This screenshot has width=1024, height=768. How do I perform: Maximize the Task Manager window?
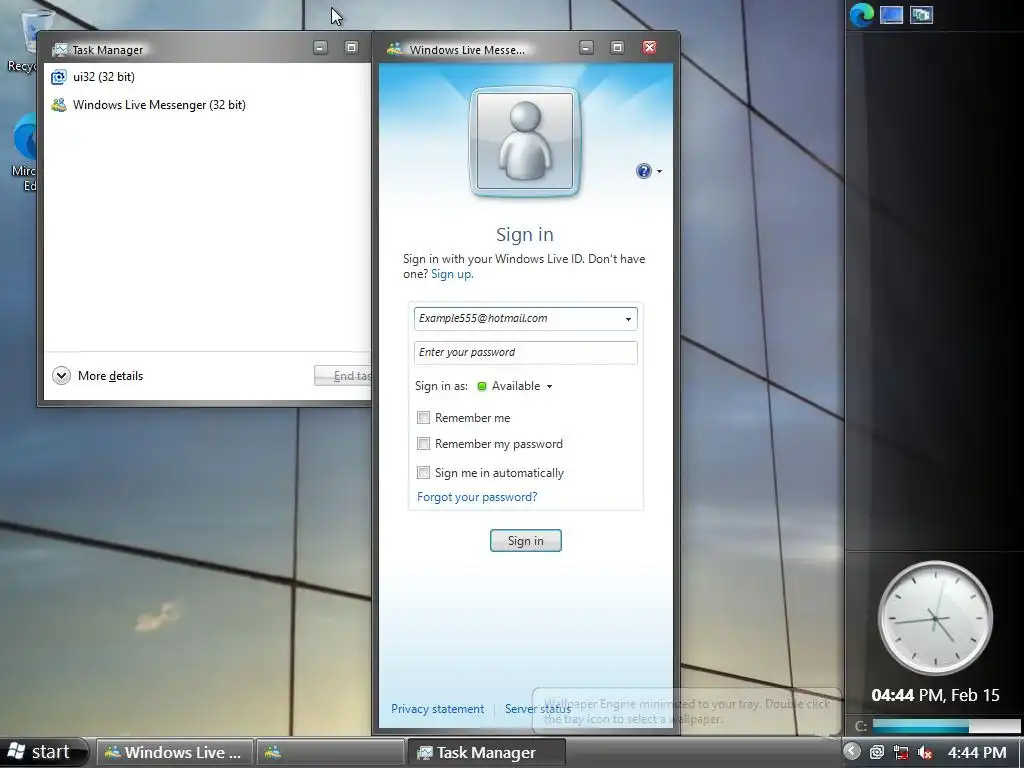point(351,47)
